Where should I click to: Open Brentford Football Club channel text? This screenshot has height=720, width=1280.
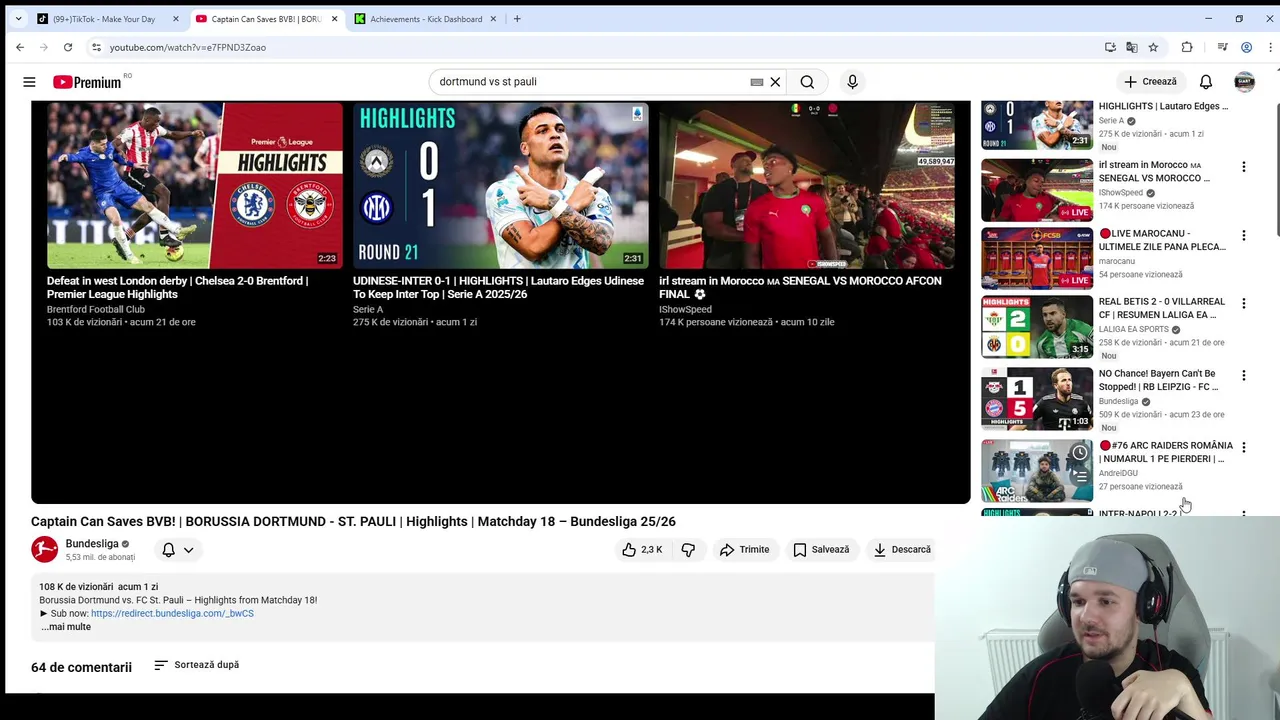(96, 309)
